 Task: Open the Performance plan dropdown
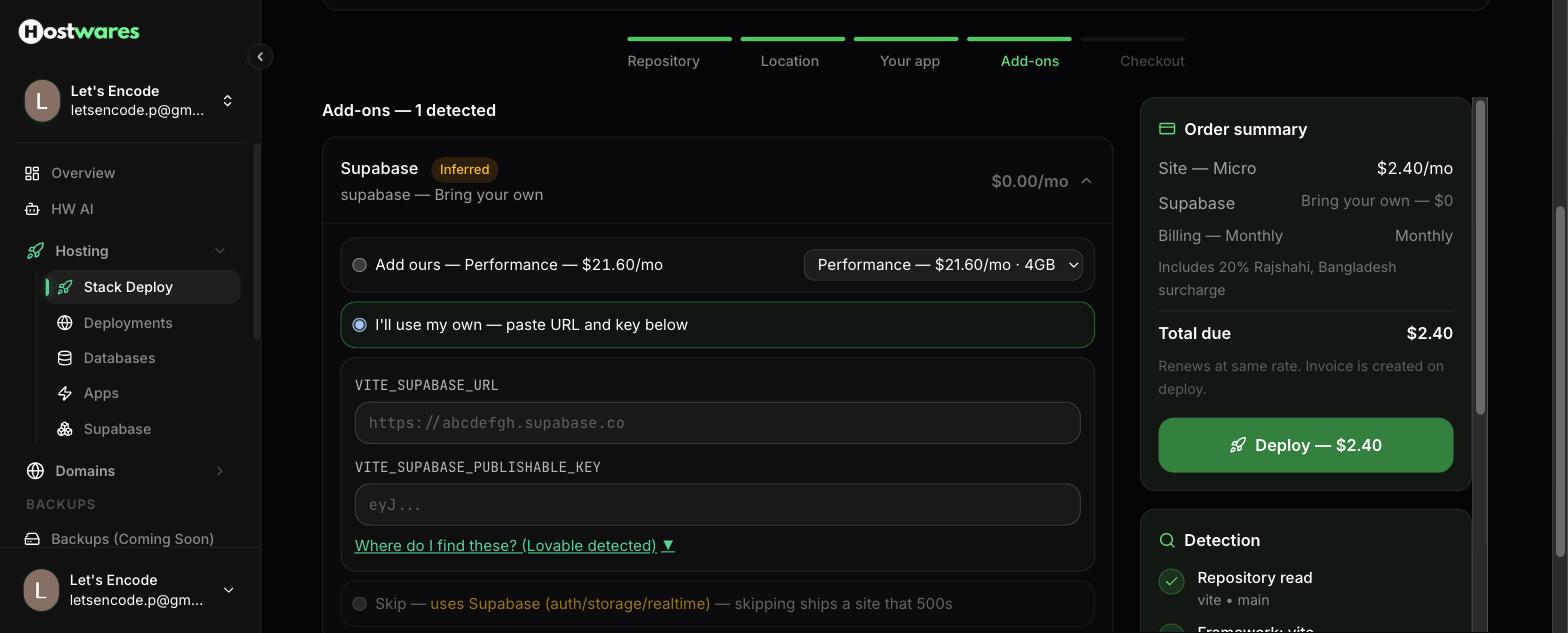(943, 265)
